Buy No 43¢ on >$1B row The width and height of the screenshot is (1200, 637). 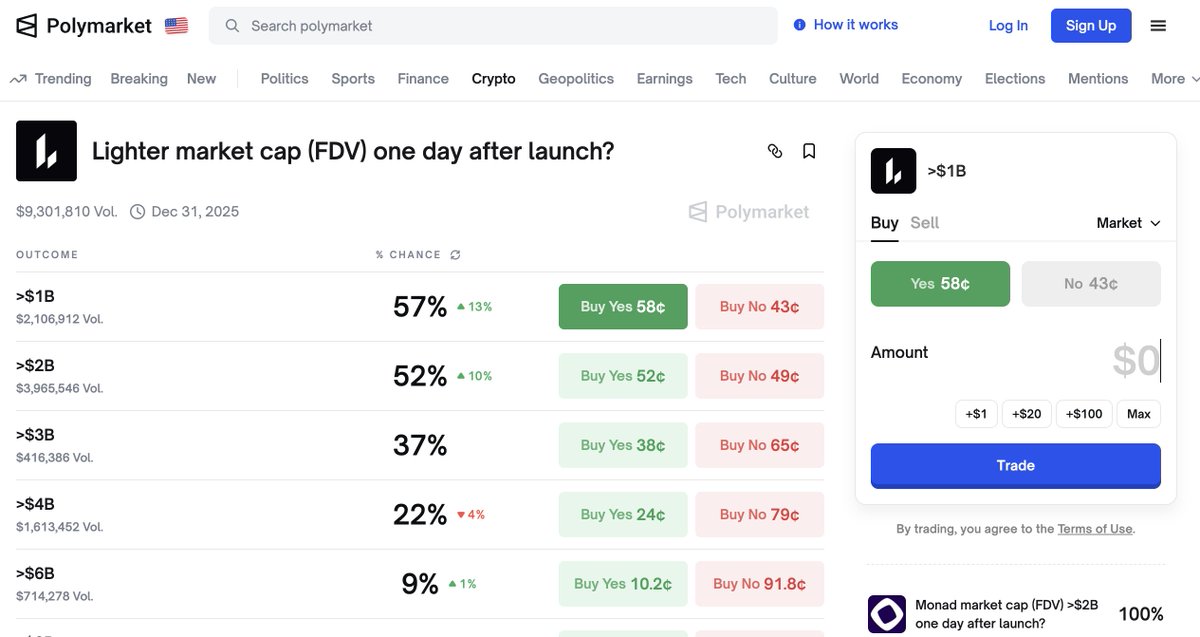click(760, 307)
